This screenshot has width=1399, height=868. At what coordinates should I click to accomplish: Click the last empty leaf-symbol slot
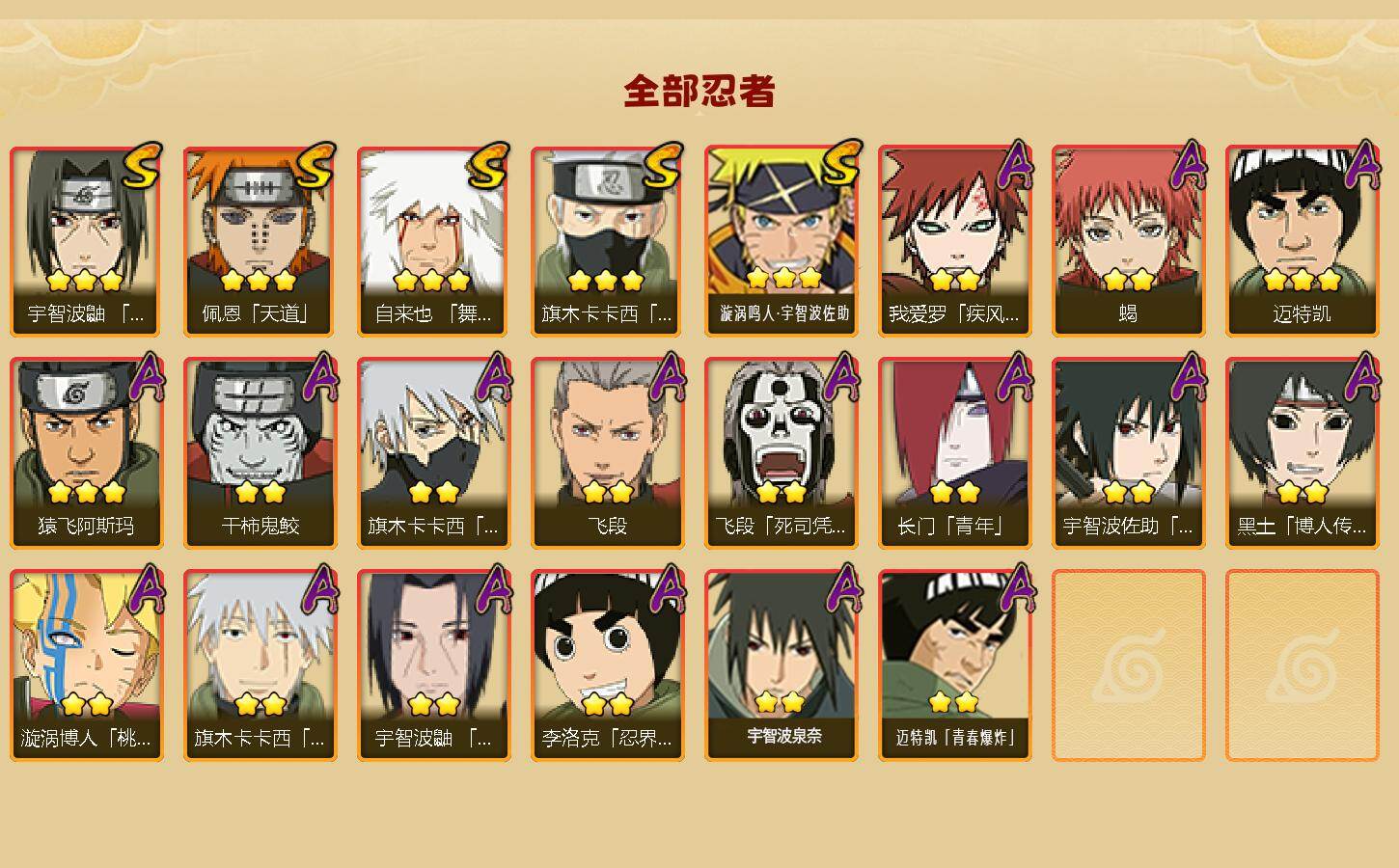[x=1302, y=665]
